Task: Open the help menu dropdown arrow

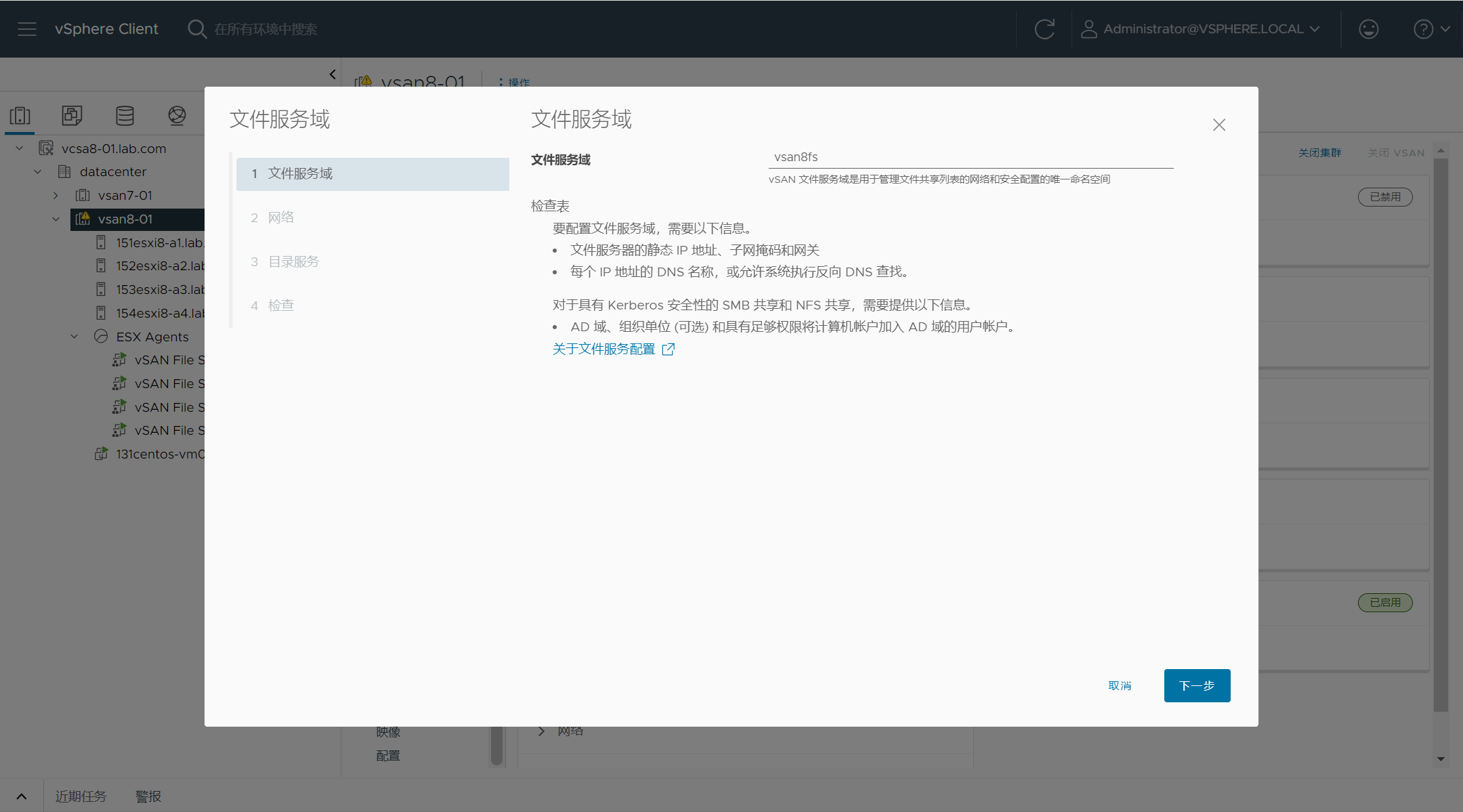Action: click(x=1445, y=29)
